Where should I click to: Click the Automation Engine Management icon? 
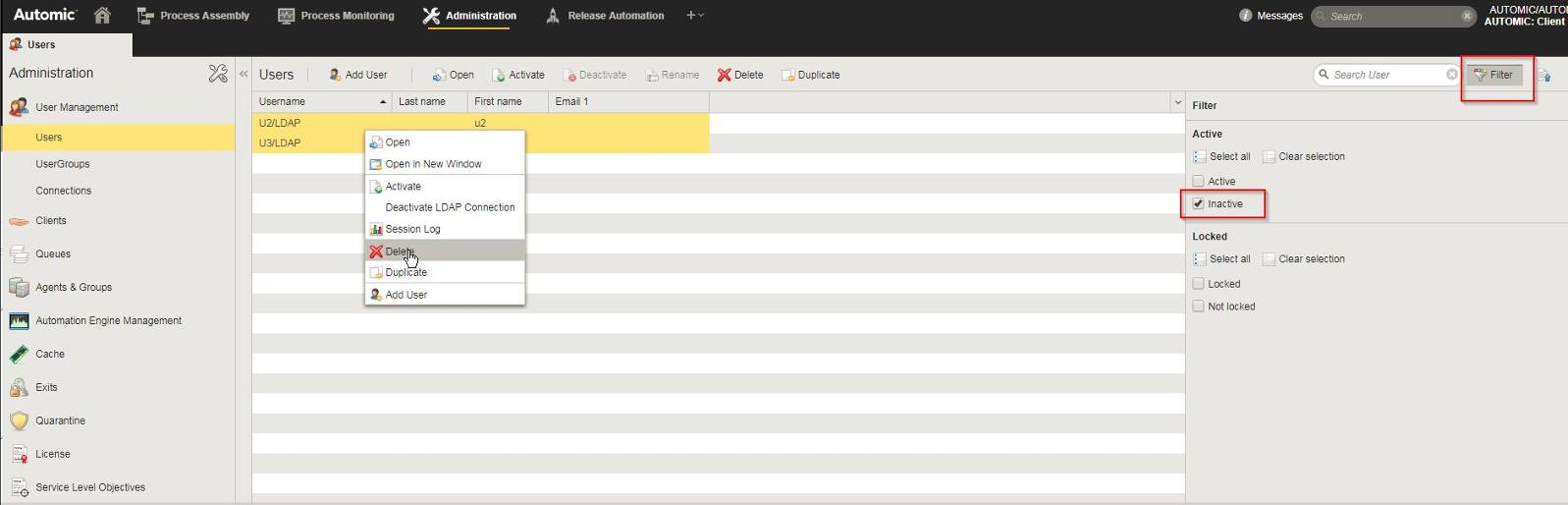click(x=19, y=320)
